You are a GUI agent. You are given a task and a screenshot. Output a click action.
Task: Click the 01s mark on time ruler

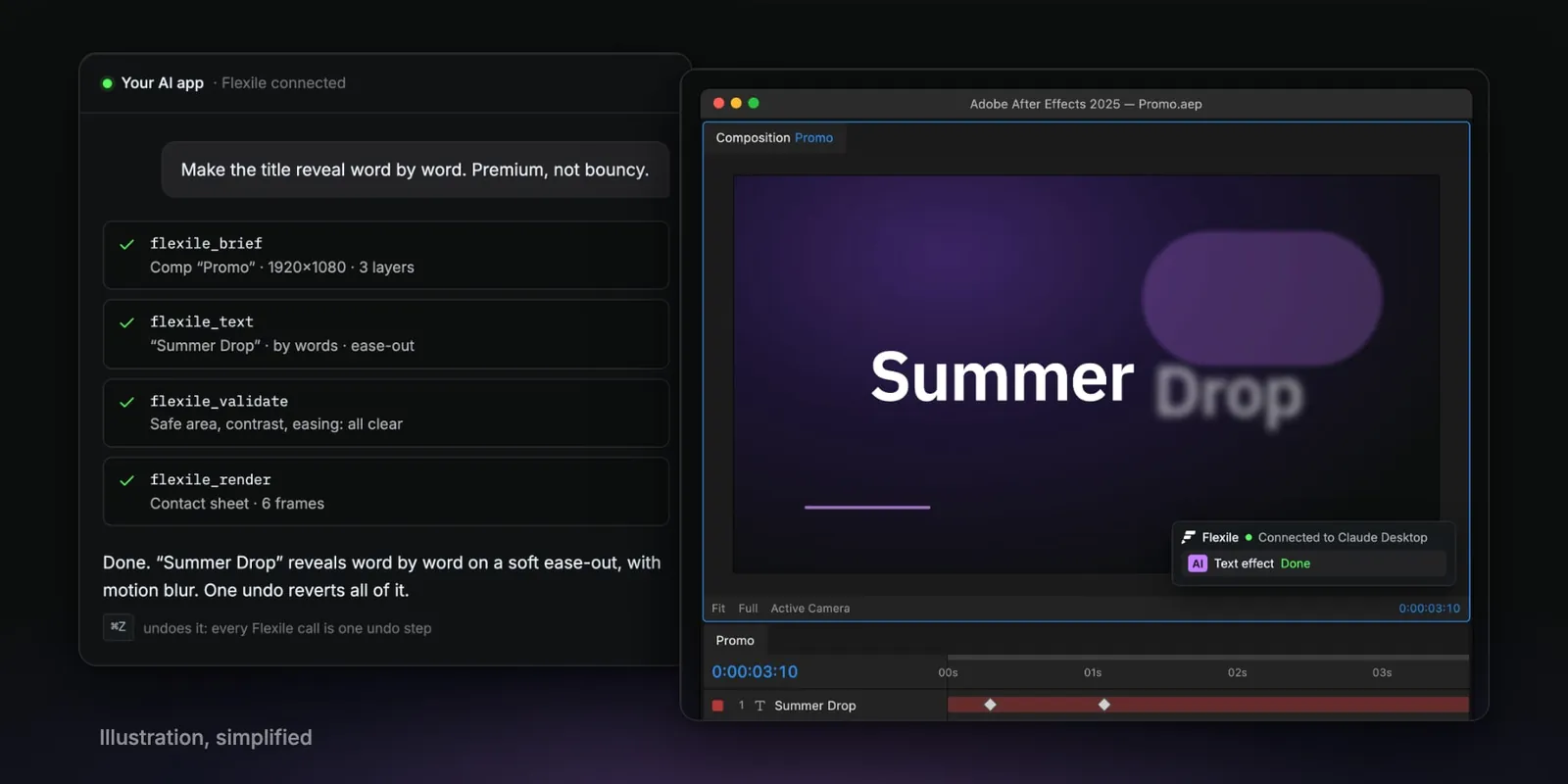pos(1093,673)
